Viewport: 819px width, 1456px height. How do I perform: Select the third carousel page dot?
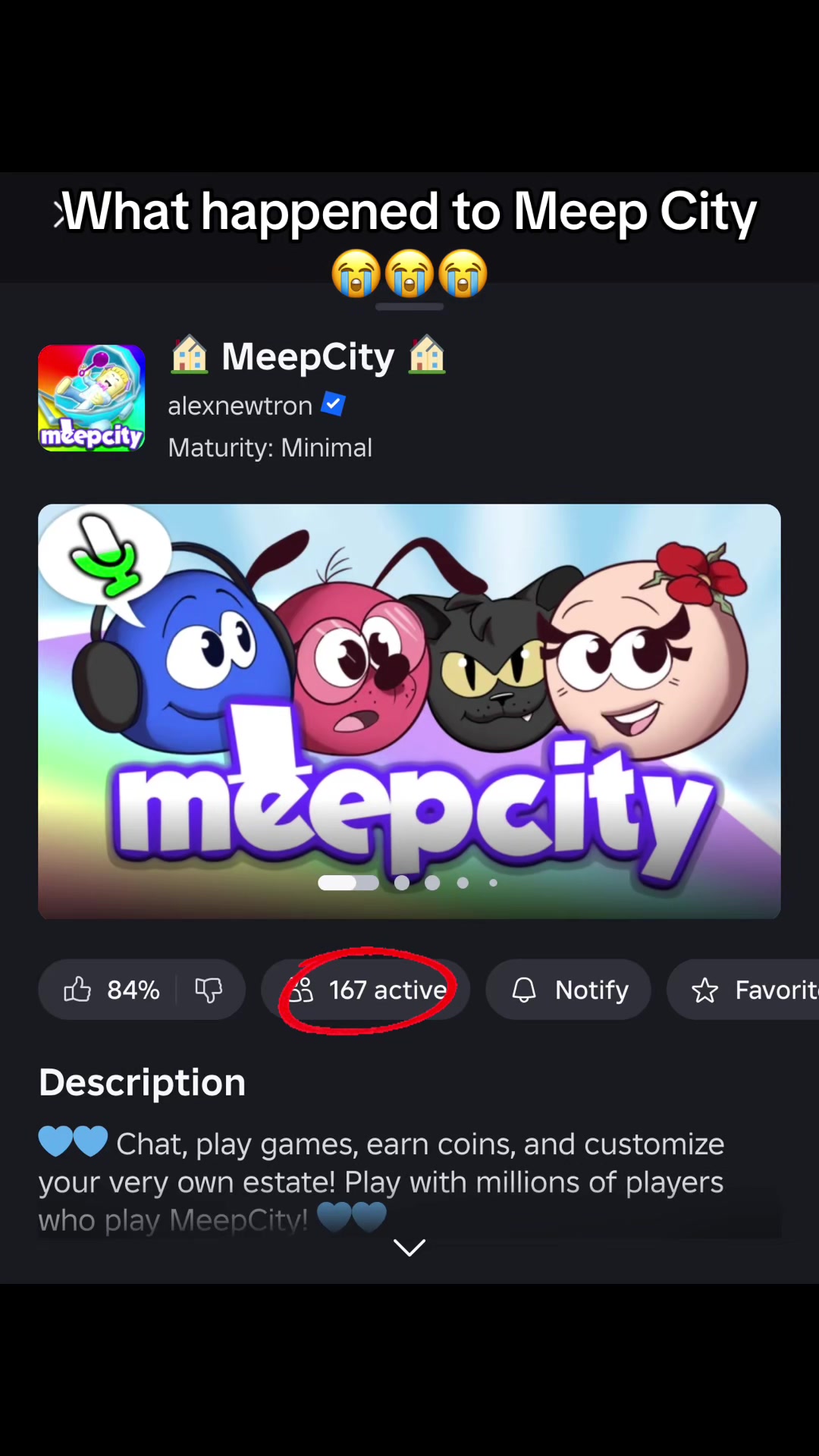[432, 883]
